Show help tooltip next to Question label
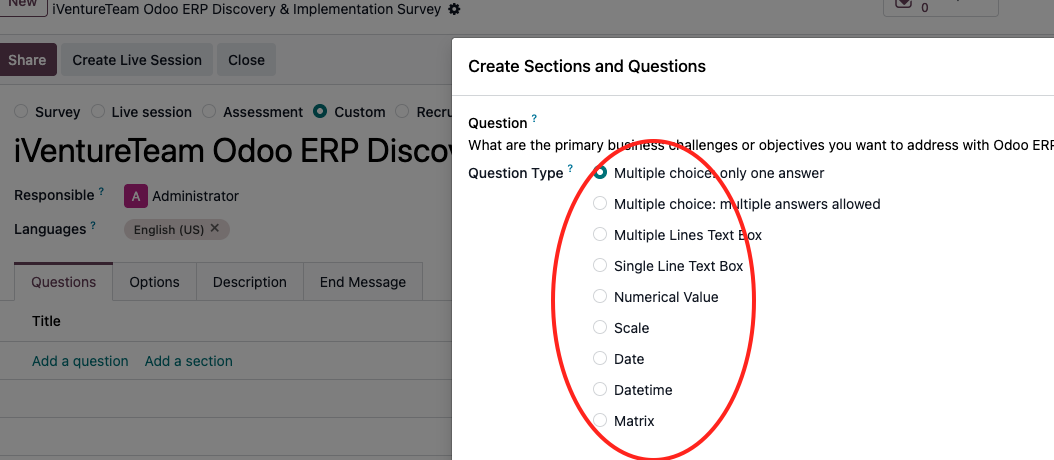This screenshot has width=1054, height=460. 534,119
